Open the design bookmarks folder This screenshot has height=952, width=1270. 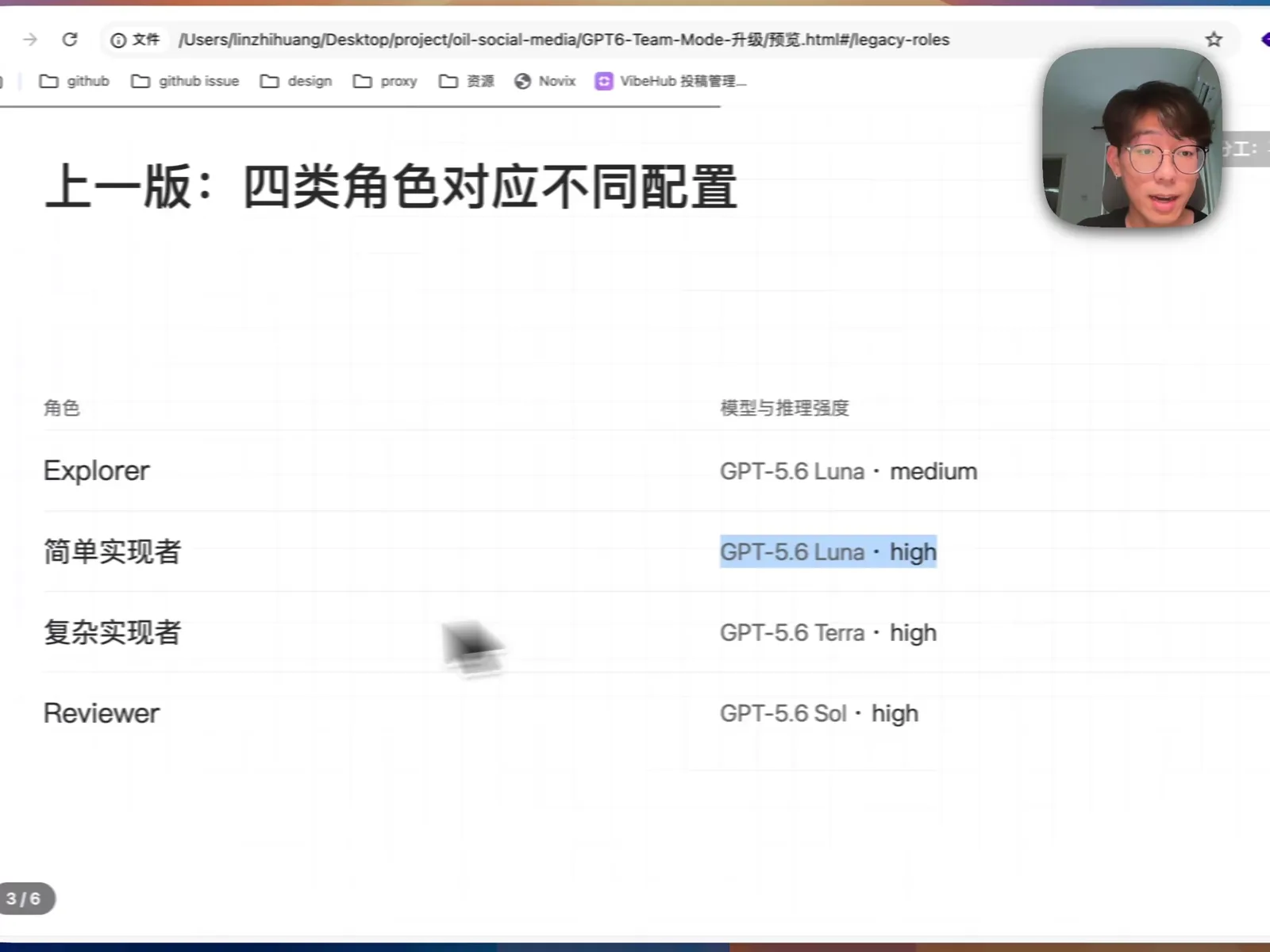point(296,81)
